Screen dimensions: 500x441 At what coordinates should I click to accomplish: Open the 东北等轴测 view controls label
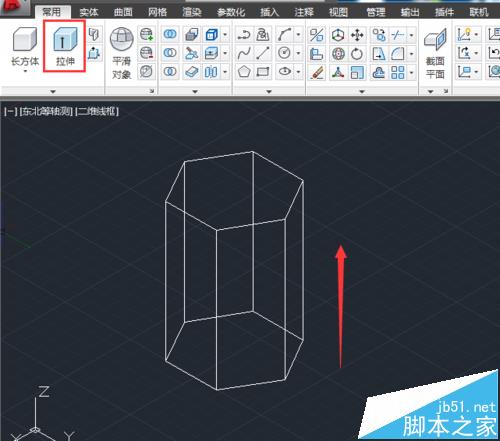click(46, 111)
